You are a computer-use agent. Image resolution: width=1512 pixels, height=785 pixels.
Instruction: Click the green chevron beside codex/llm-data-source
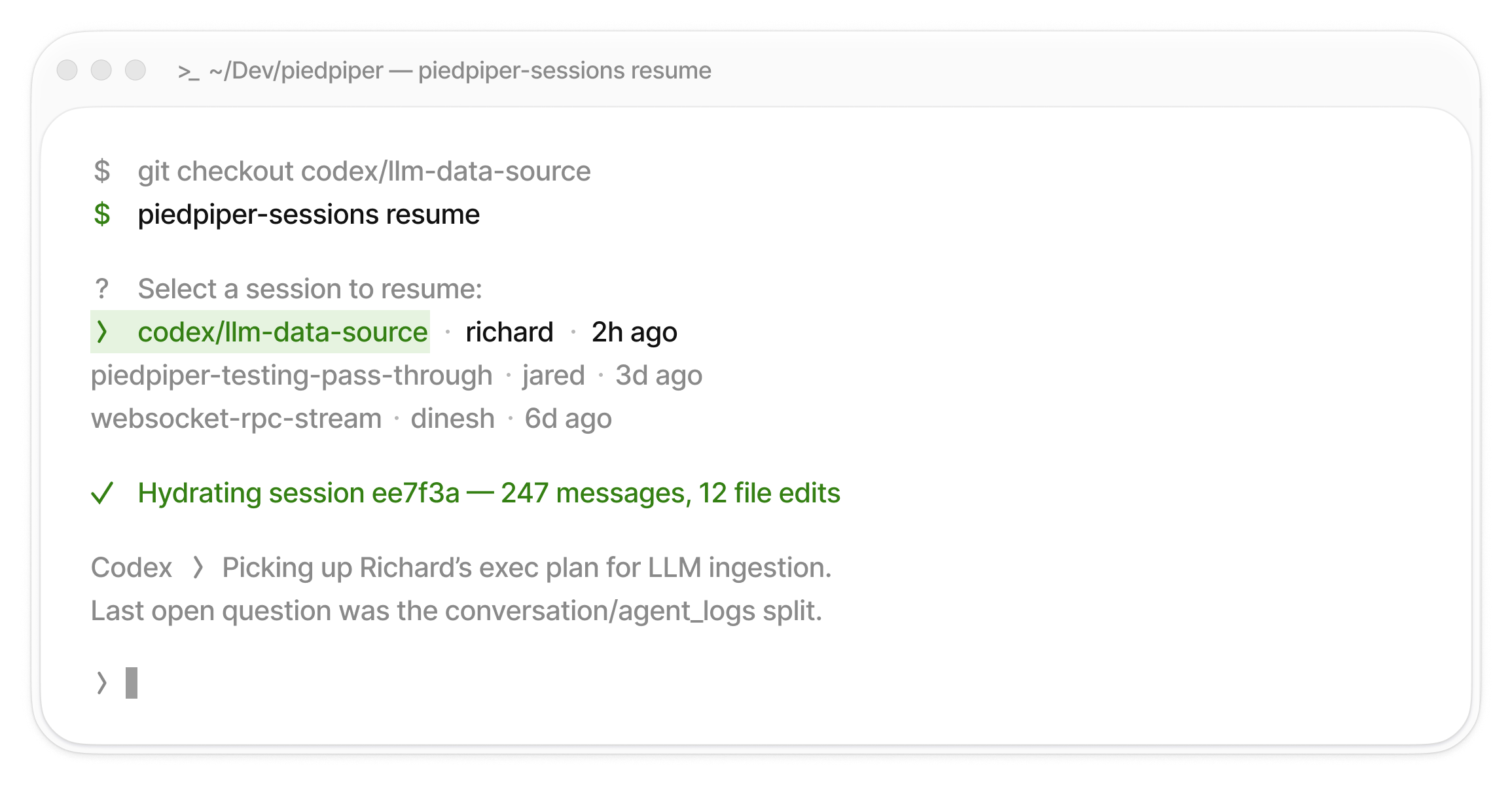pos(102,332)
